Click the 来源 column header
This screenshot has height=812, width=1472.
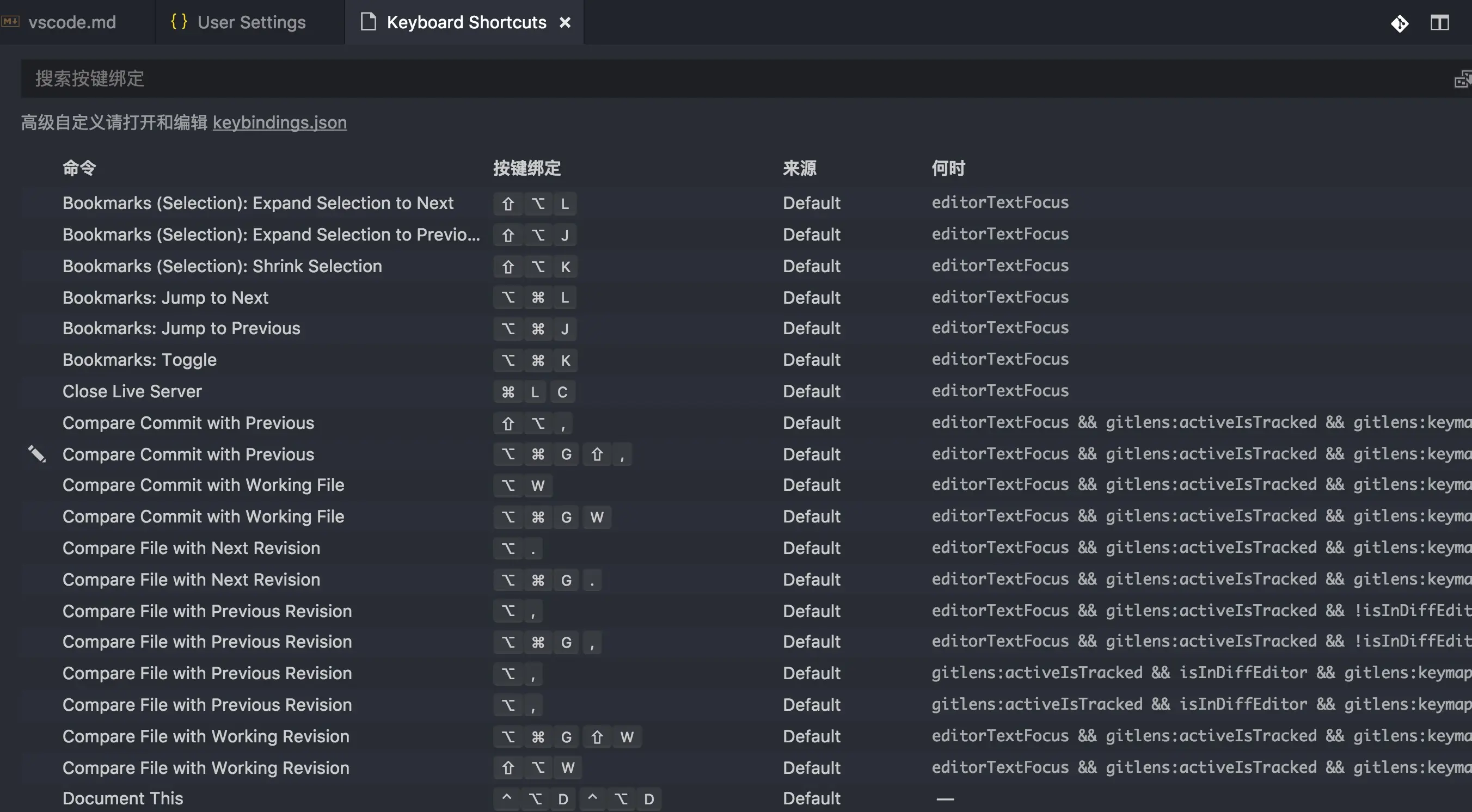[800, 168]
